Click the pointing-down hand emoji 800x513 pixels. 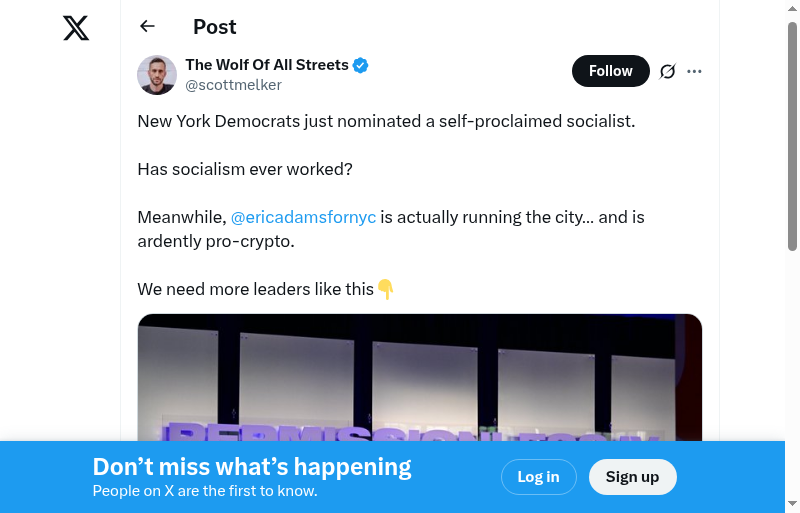(386, 290)
